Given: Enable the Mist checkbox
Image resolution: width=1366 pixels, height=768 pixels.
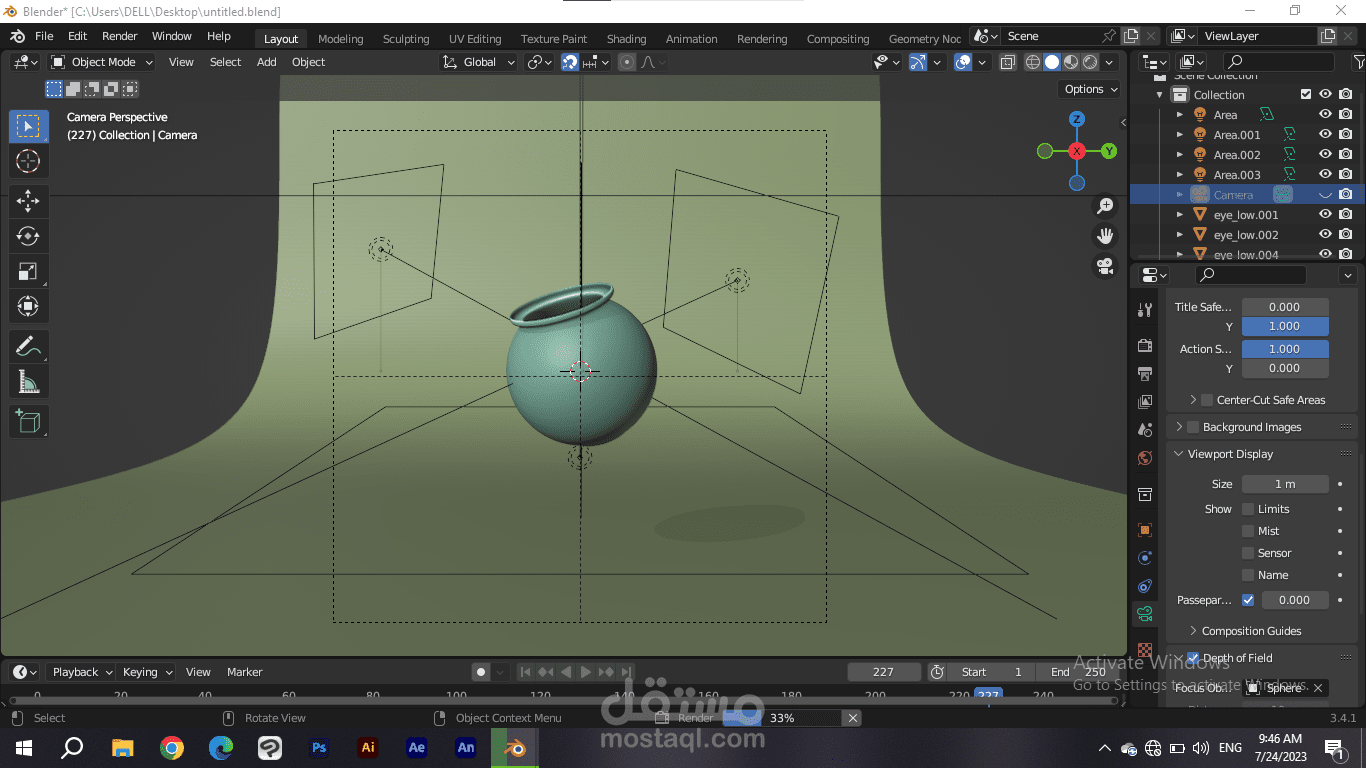Looking at the screenshot, I should tap(1248, 531).
